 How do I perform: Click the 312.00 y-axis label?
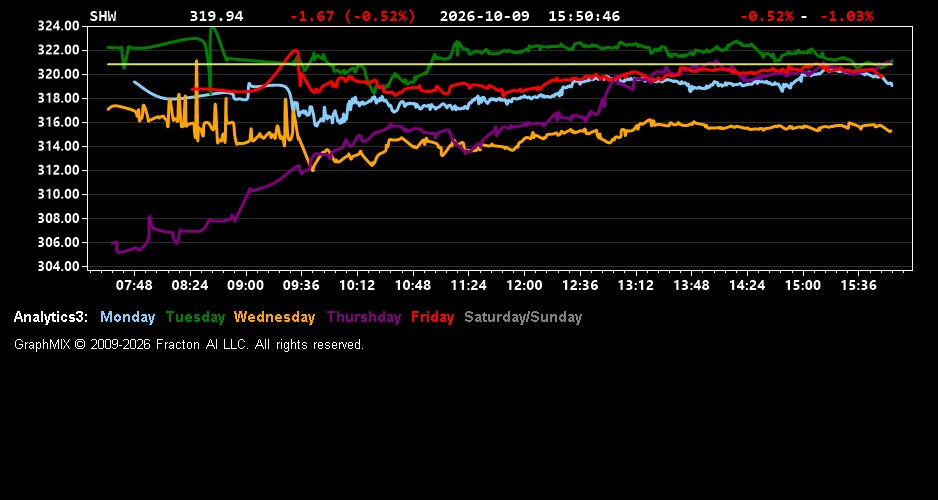pos(58,170)
